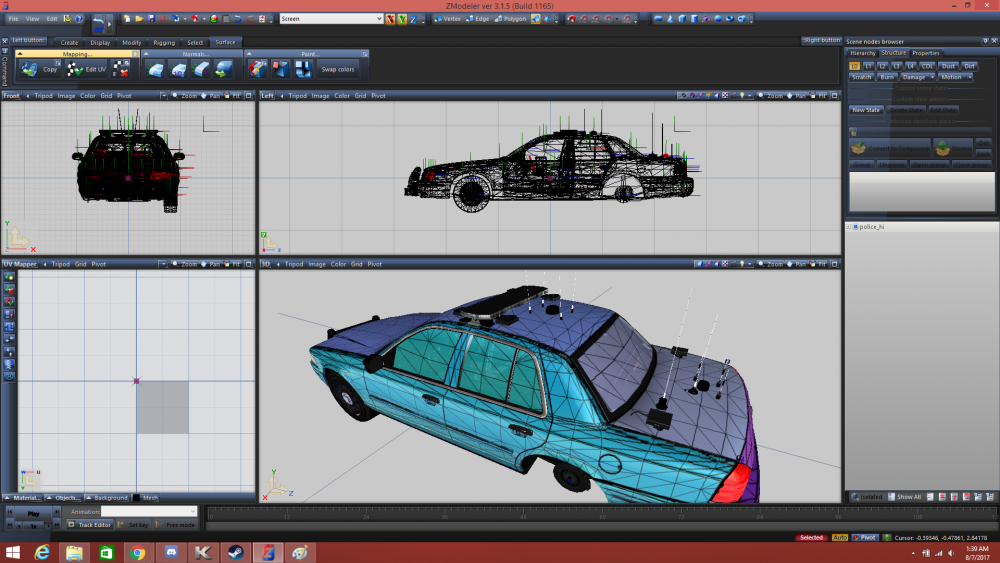Select the Edit UV tool
This screenshot has width=1000, height=563.
[x=86, y=69]
